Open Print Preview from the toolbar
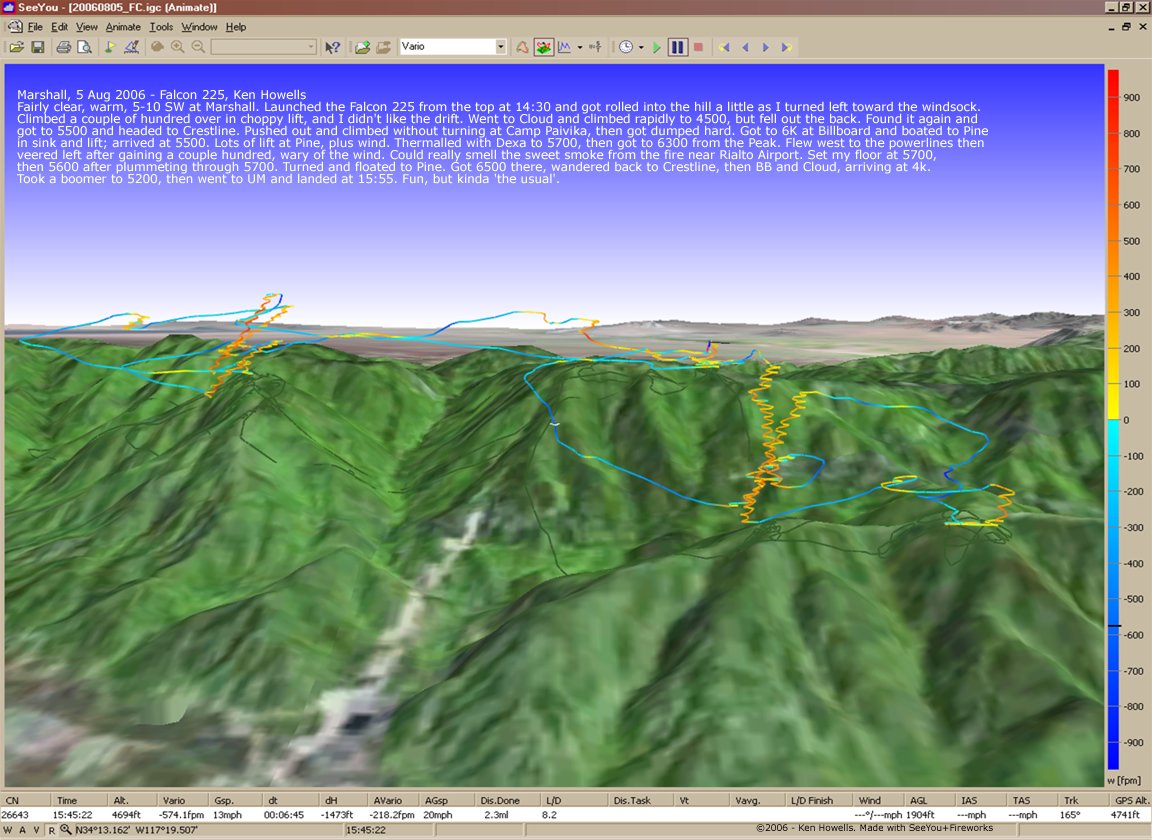This screenshot has width=1152, height=840. click(x=85, y=47)
